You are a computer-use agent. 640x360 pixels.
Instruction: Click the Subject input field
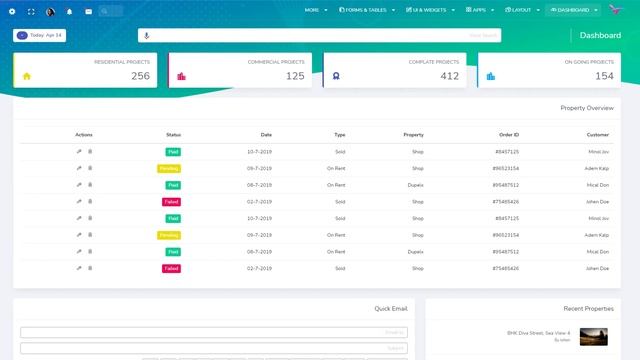click(x=214, y=348)
